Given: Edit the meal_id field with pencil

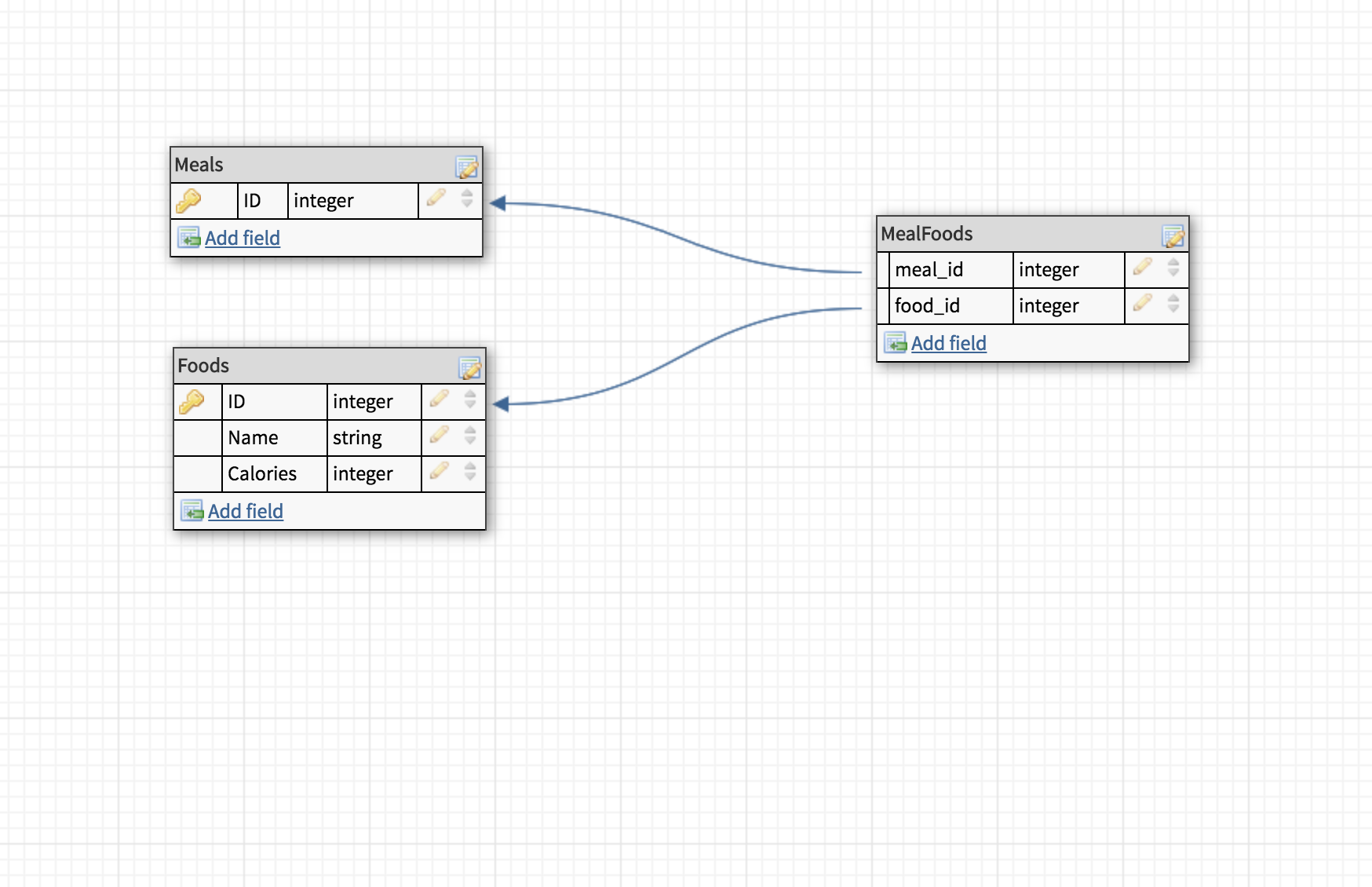Looking at the screenshot, I should click(1143, 266).
